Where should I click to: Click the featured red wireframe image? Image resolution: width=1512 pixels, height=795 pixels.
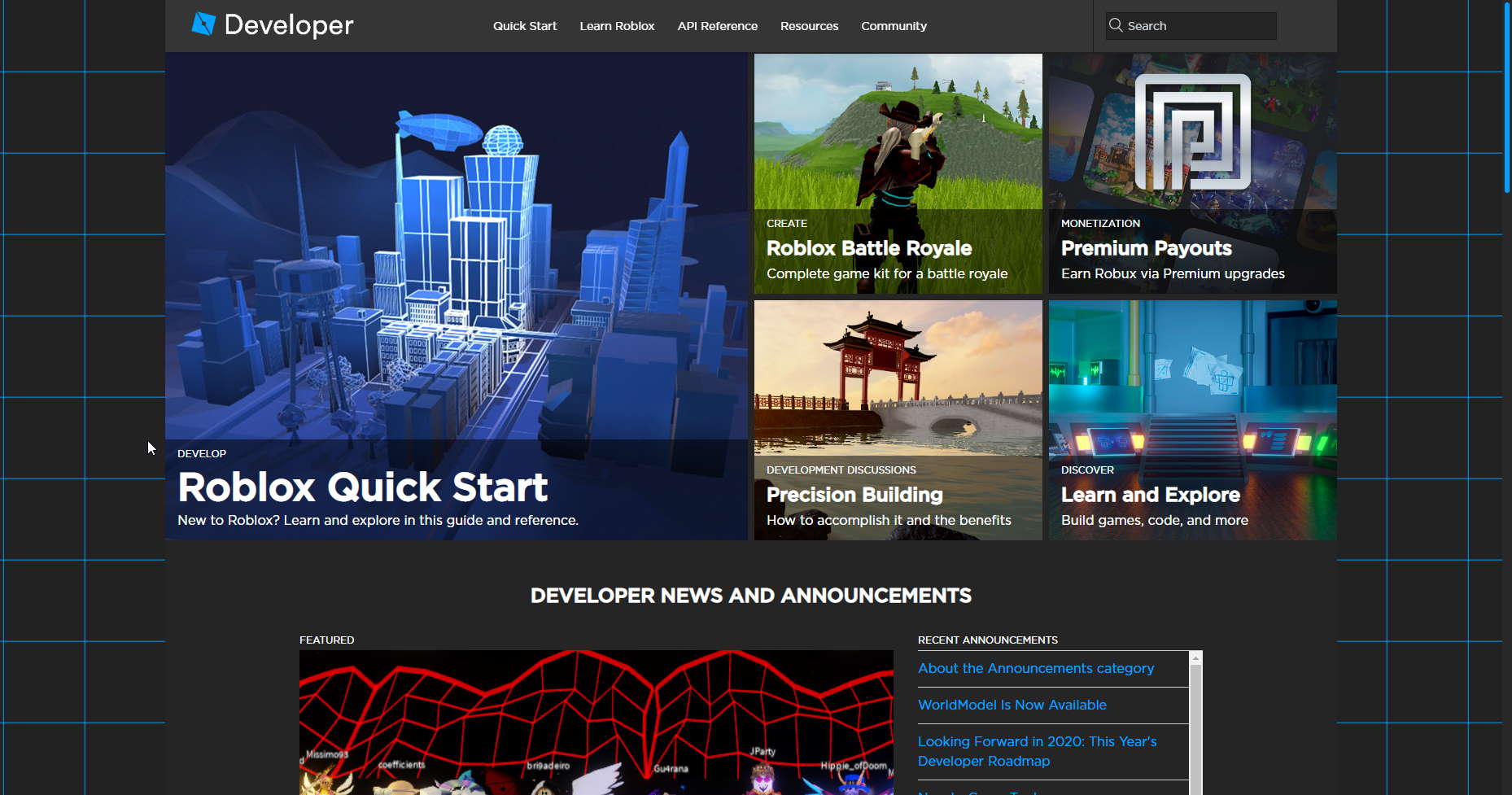[x=596, y=723]
